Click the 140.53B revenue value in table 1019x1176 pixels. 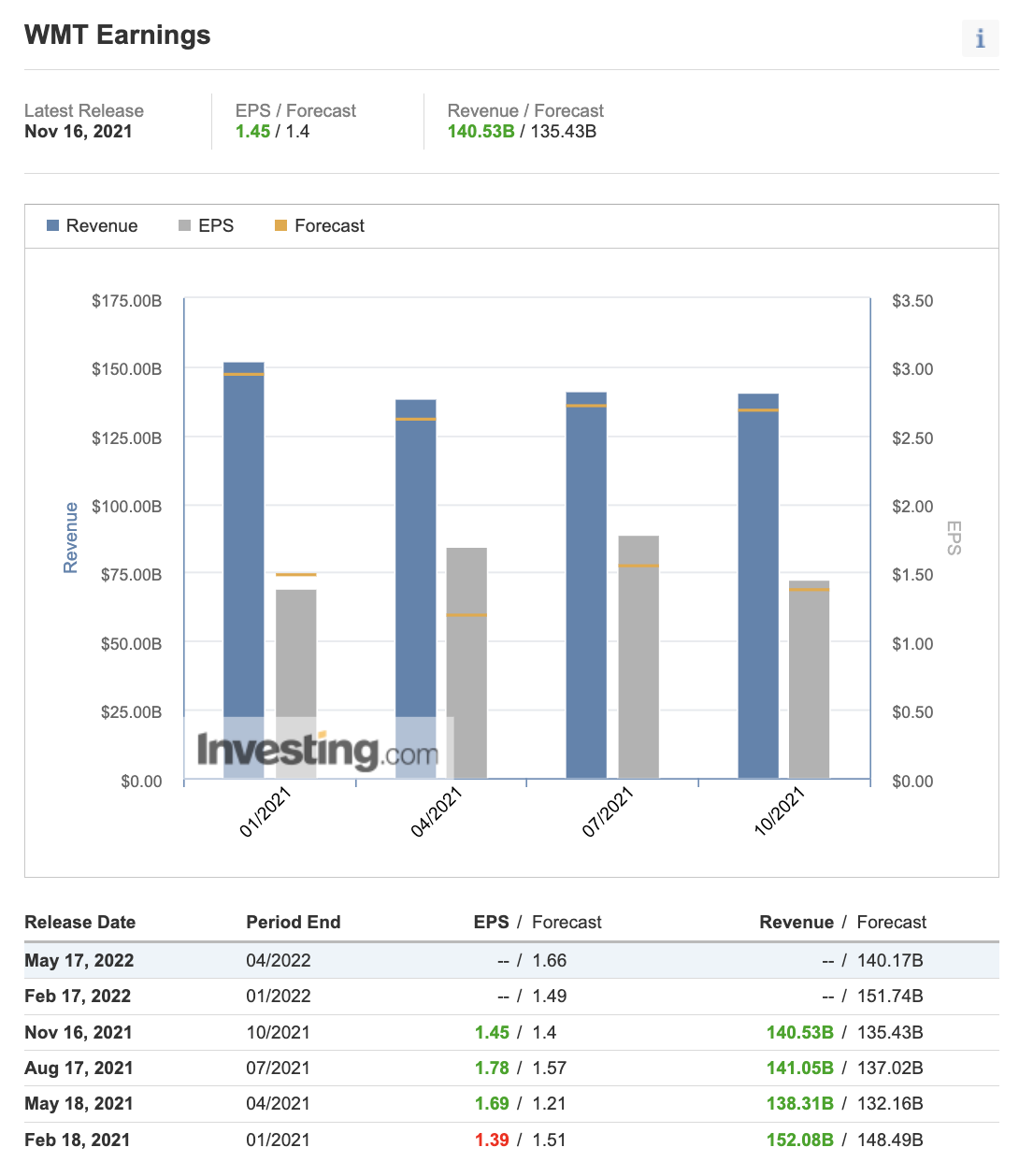pyautogui.click(x=799, y=1033)
